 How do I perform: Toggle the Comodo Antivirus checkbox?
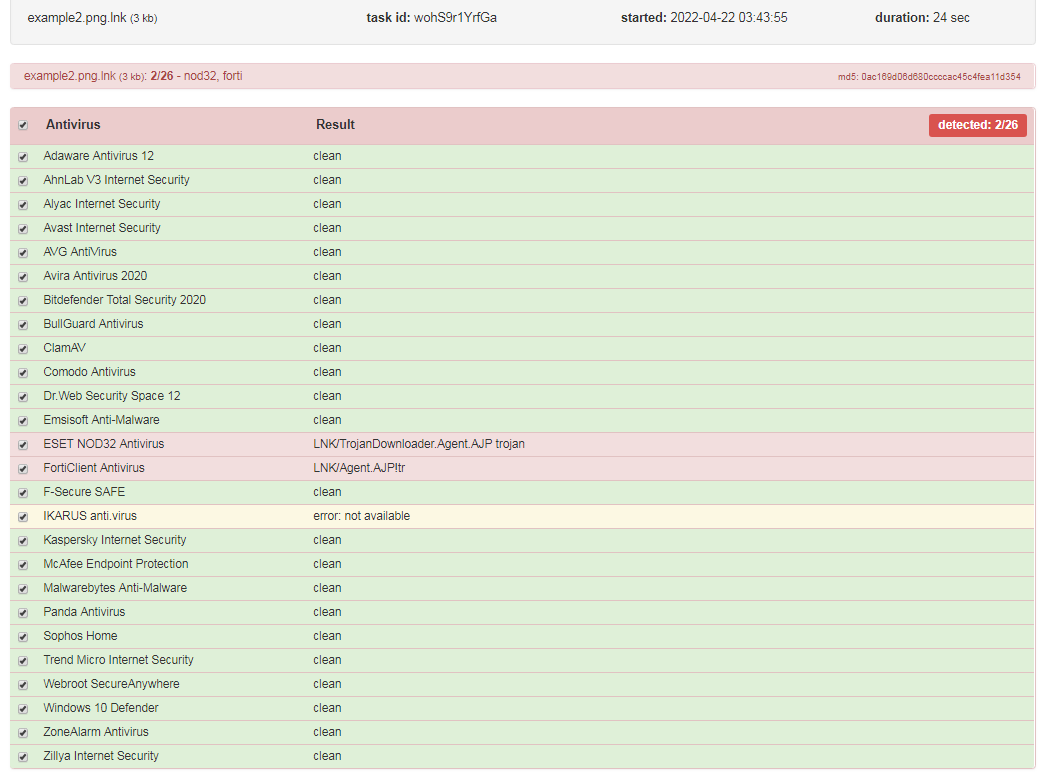point(23,373)
